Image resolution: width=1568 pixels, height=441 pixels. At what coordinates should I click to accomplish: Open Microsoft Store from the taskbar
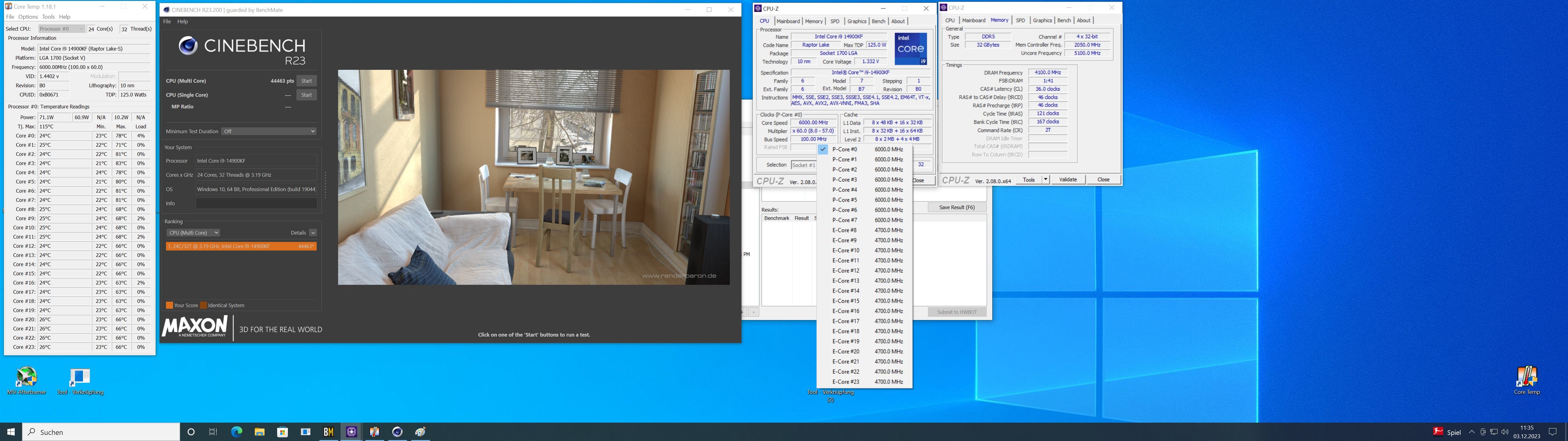tap(282, 432)
